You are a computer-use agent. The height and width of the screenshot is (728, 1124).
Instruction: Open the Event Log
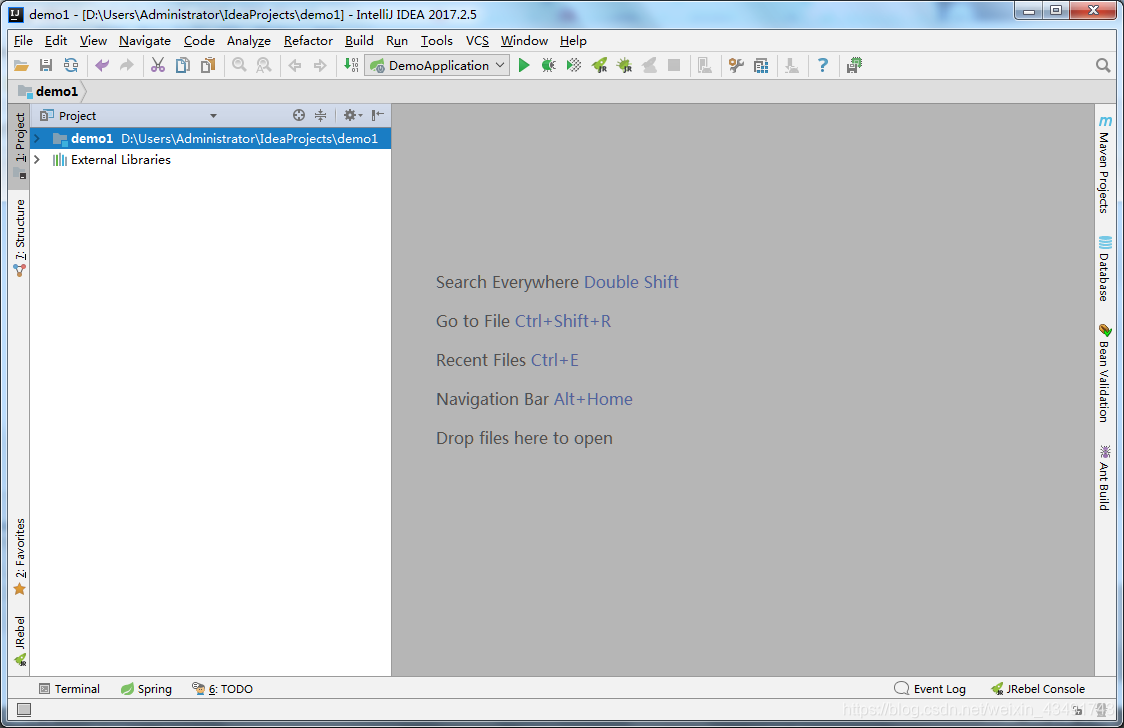(930, 689)
